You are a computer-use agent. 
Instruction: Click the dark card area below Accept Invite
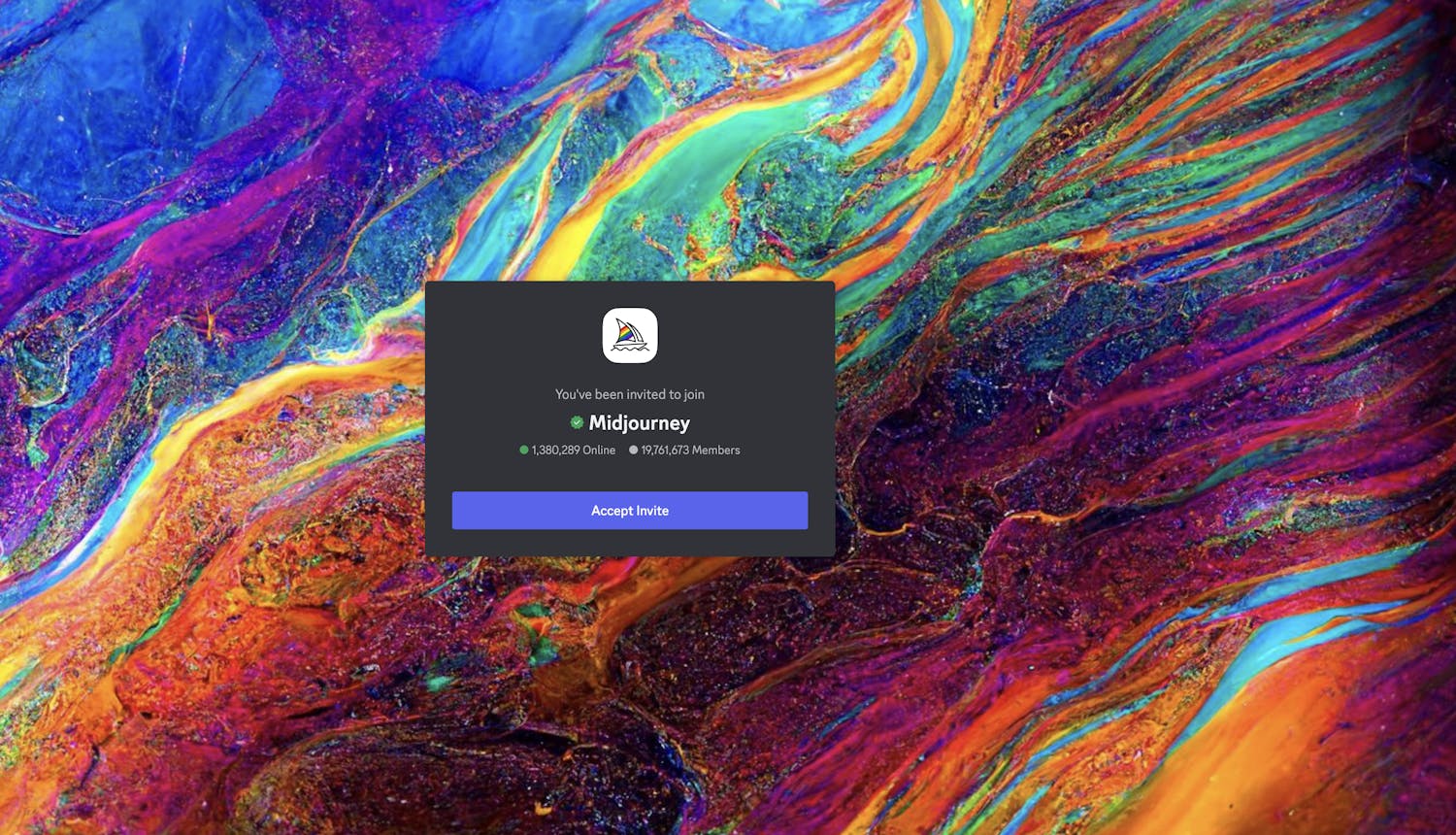pos(630,543)
